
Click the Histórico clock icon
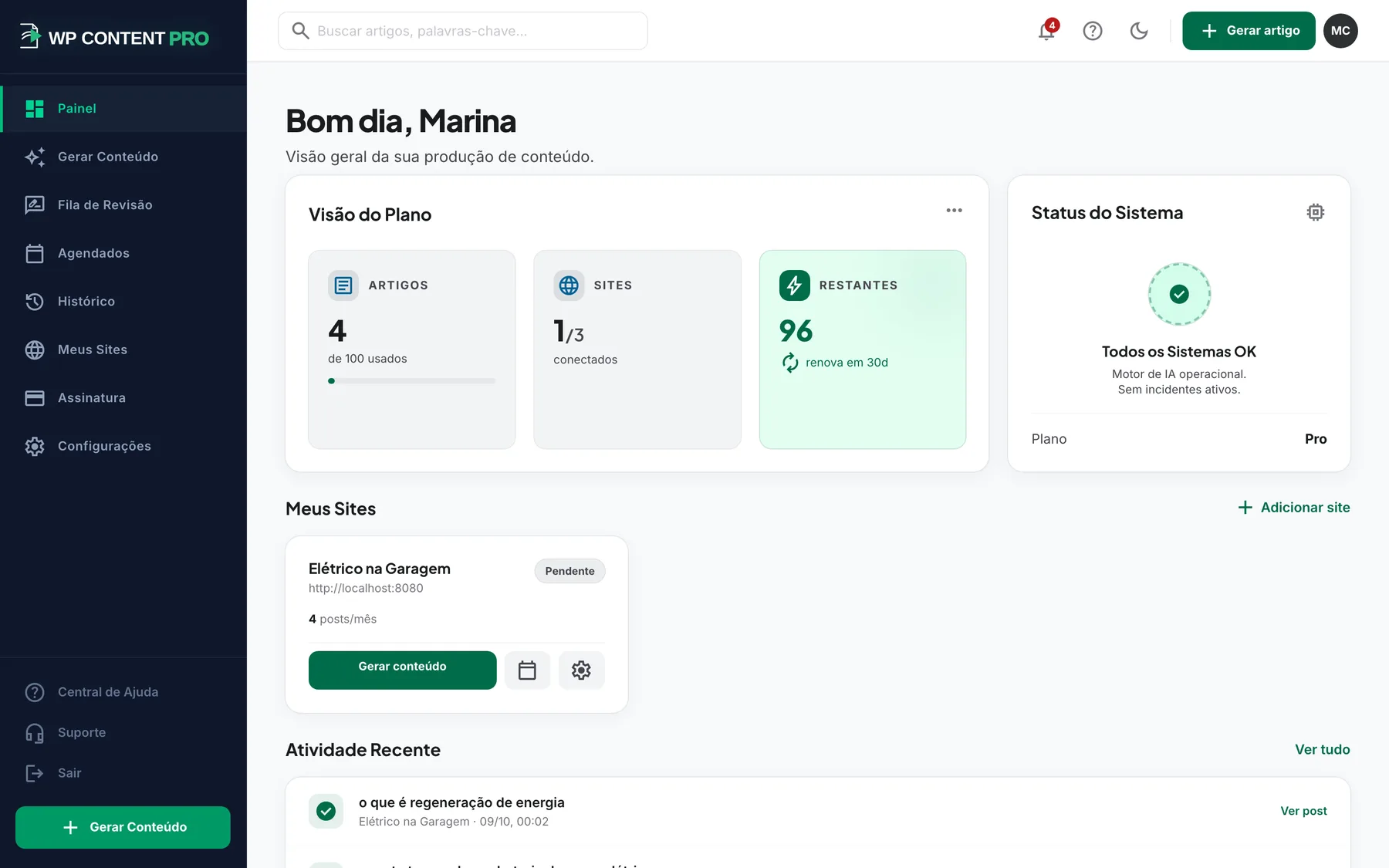click(35, 302)
